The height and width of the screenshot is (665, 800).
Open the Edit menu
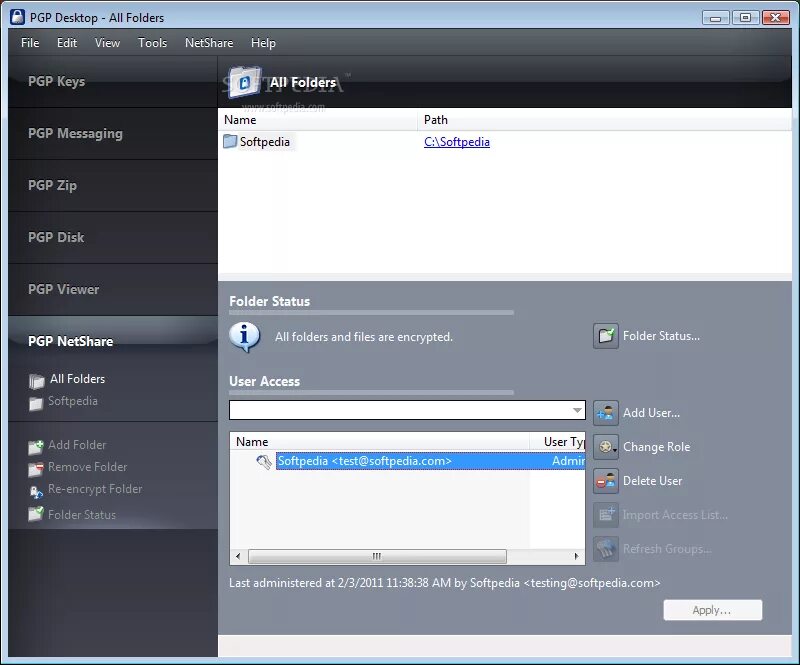pyautogui.click(x=67, y=43)
